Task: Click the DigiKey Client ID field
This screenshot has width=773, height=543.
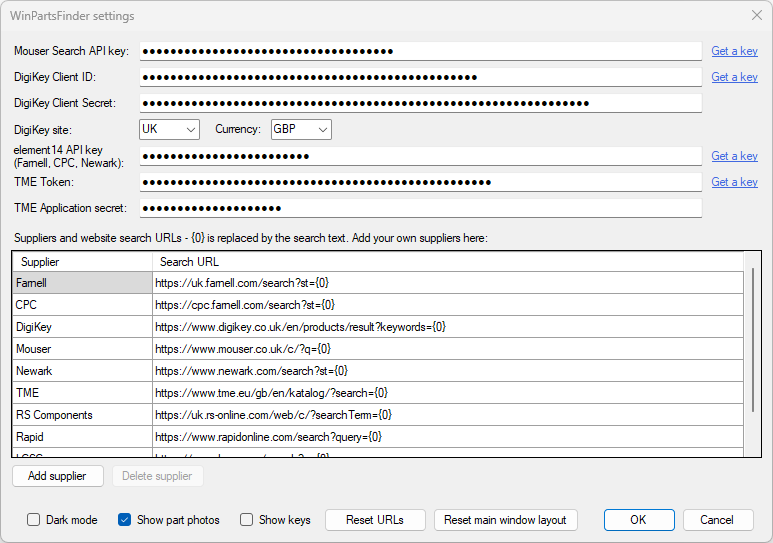Action: pyautogui.click(x=421, y=77)
